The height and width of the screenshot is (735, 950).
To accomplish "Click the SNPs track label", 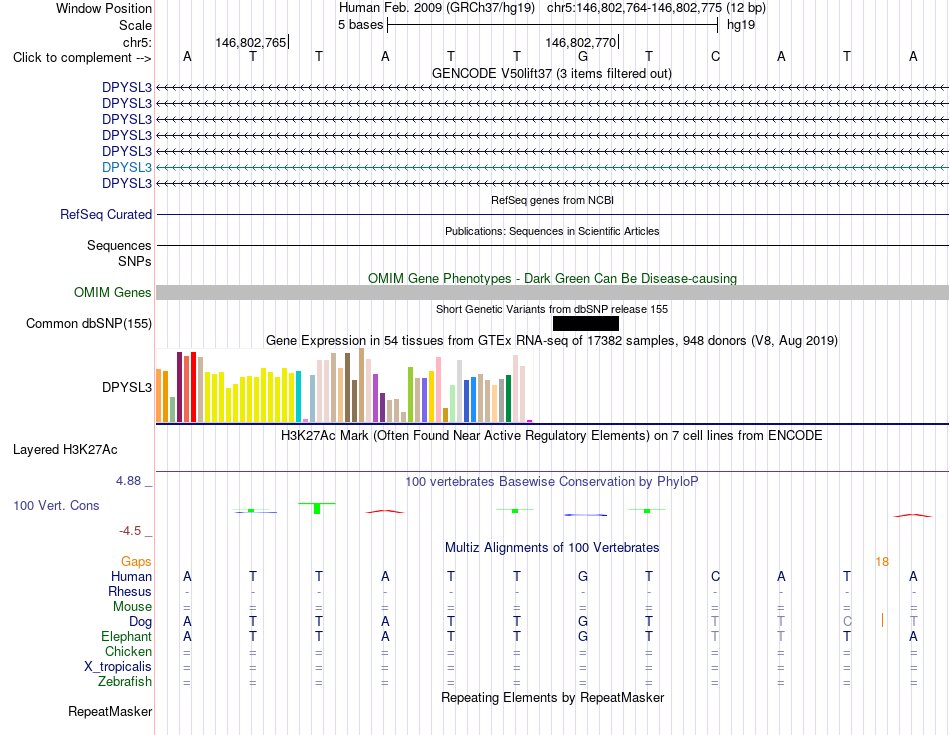I will (135, 262).
